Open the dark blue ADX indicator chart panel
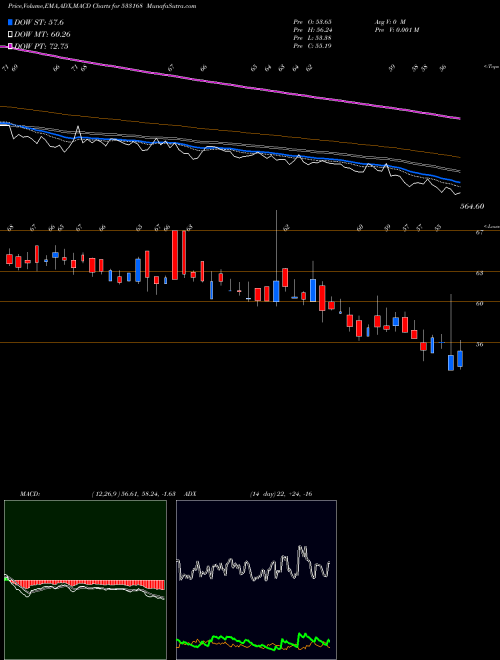Viewport: 500px width, 660px height. coord(256,580)
